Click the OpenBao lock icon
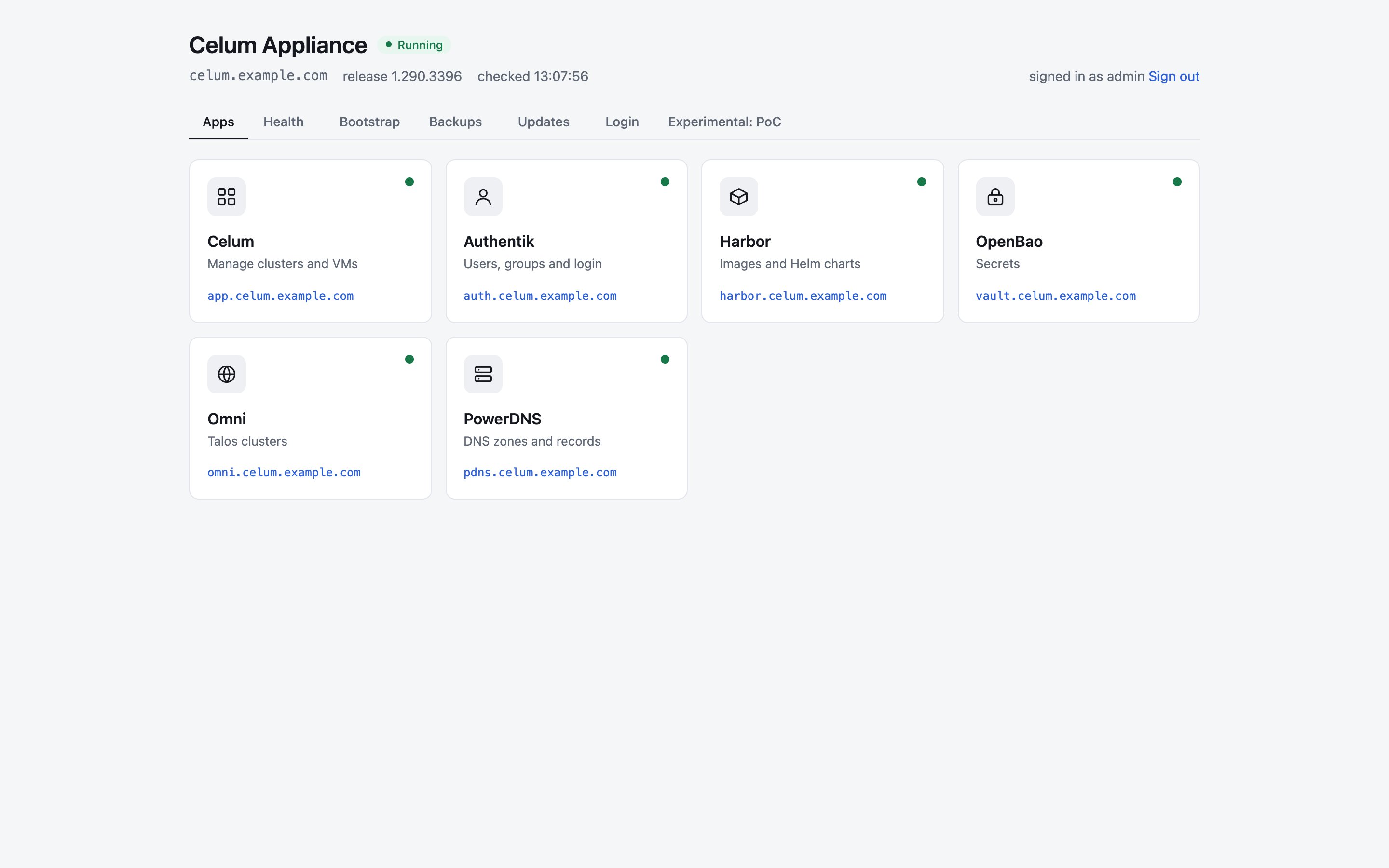The width and height of the screenshot is (1389, 868). click(x=994, y=197)
